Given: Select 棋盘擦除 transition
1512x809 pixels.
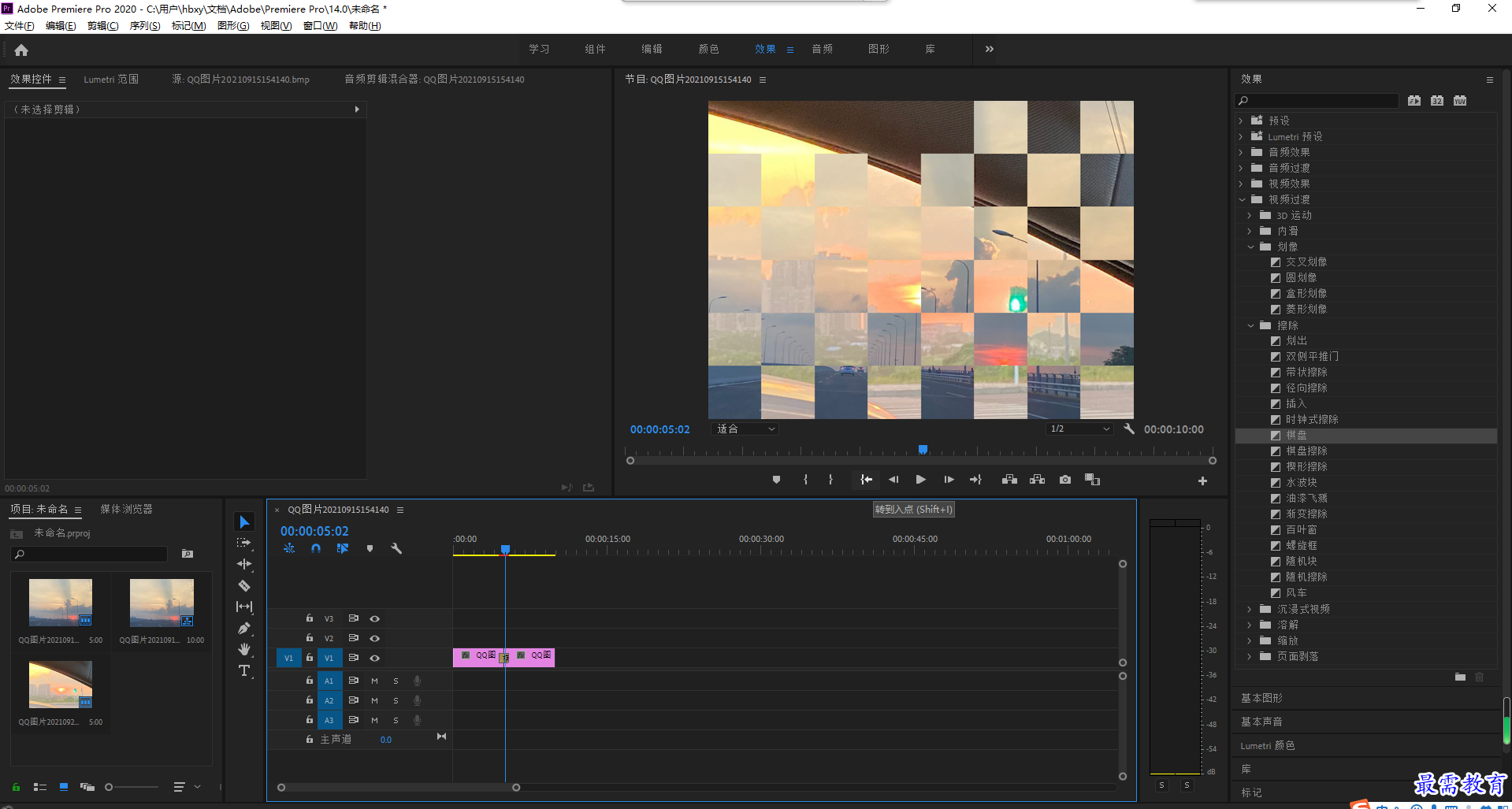Looking at the screenshot, I should 1306,451.
